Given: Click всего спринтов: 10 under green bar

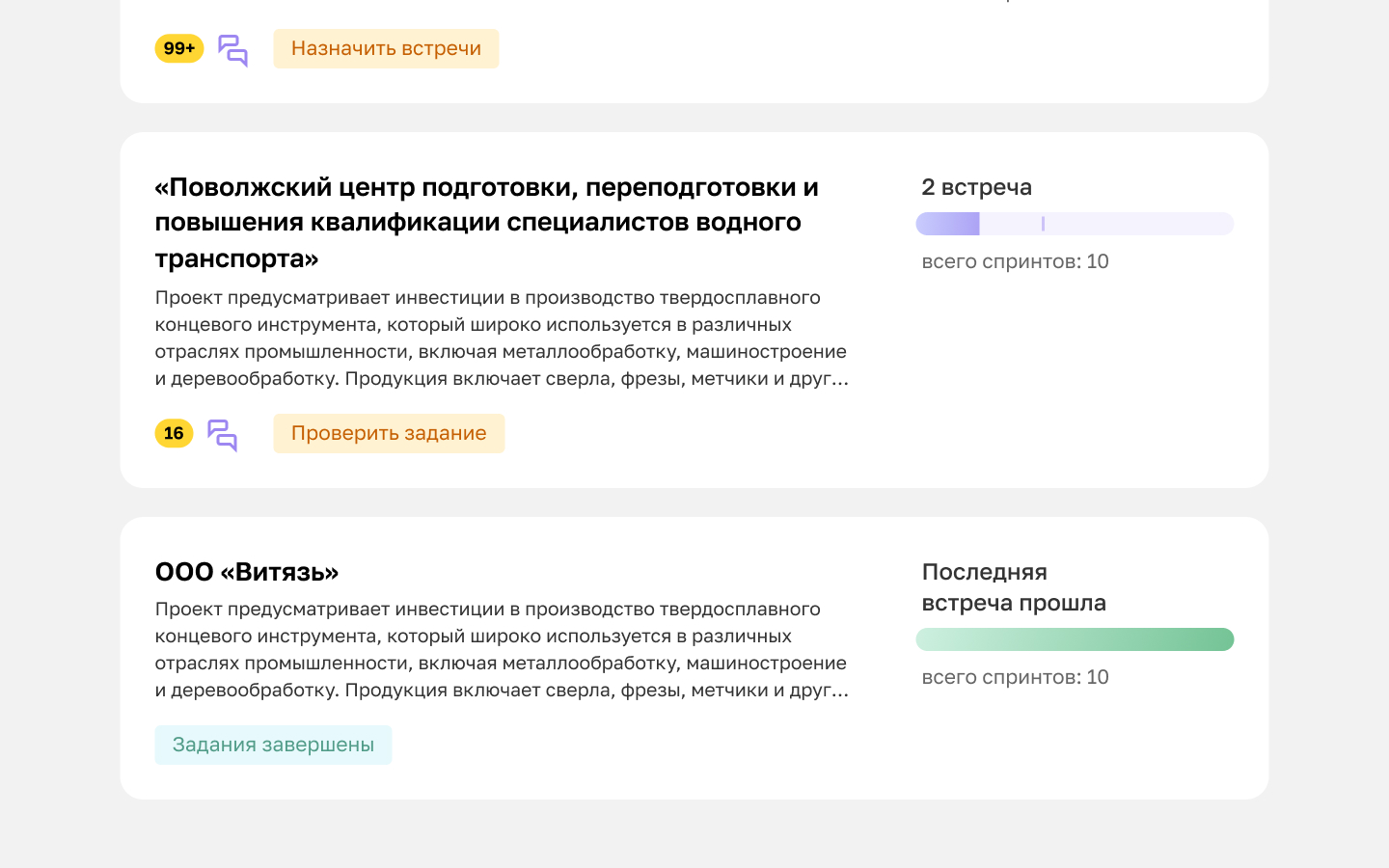Looking at the screenshot, I should click(x=1015, y=677).
